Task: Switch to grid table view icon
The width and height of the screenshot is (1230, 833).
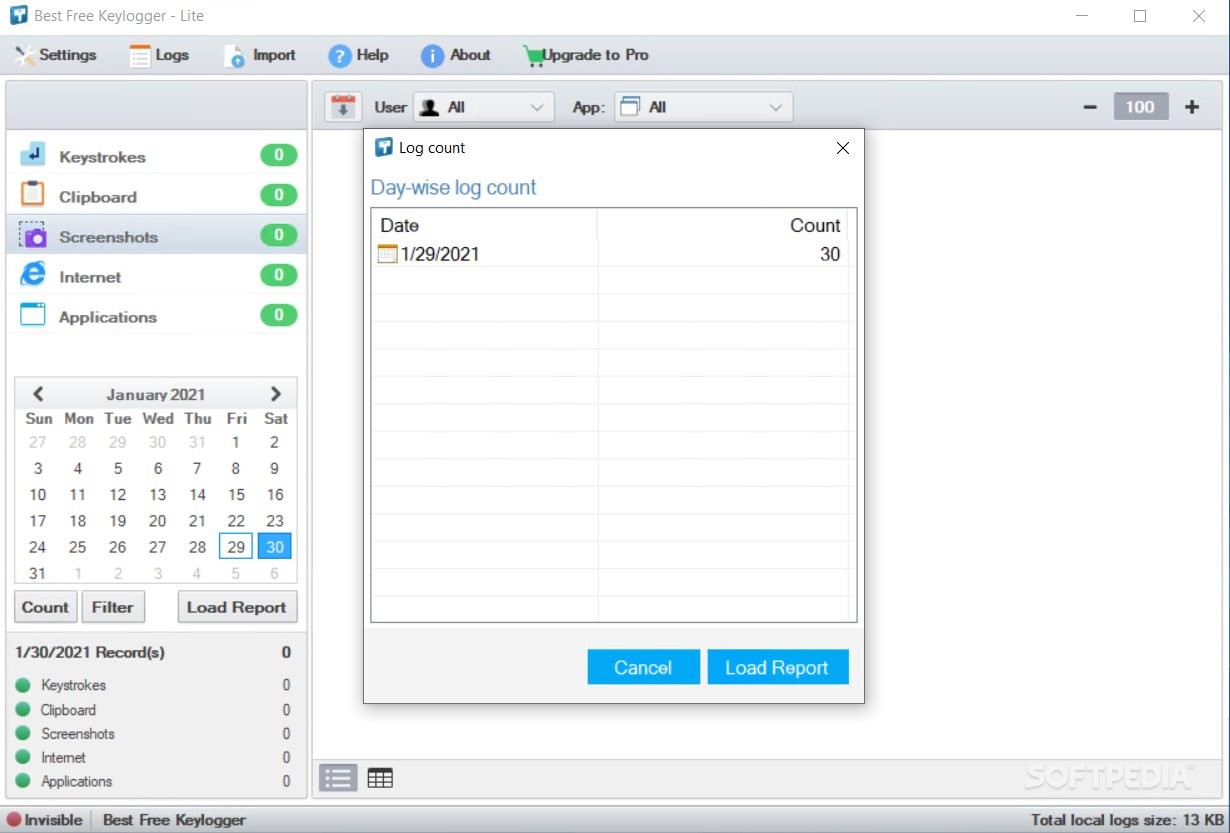Action: coord(380,778)
